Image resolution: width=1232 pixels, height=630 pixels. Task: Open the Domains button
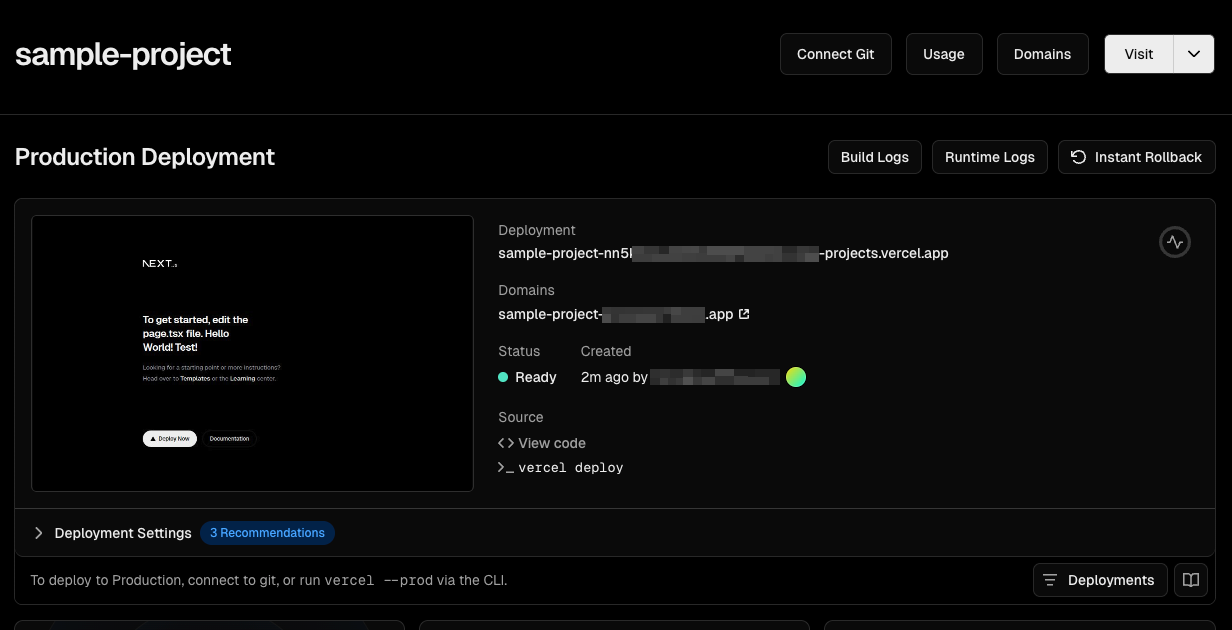[x=1043, y=54]
